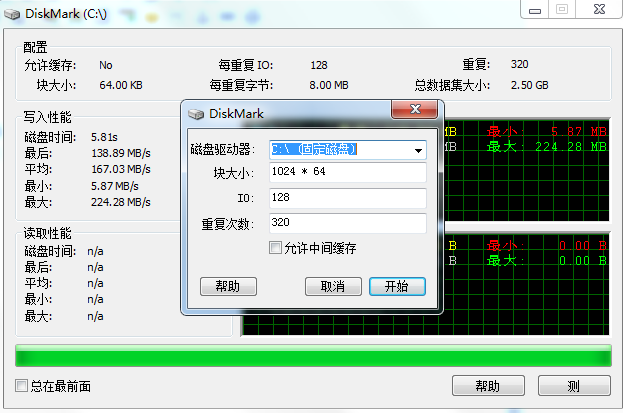
Task: Click the DiskMark dialog title drive icon
Action: tap(196, 114)
